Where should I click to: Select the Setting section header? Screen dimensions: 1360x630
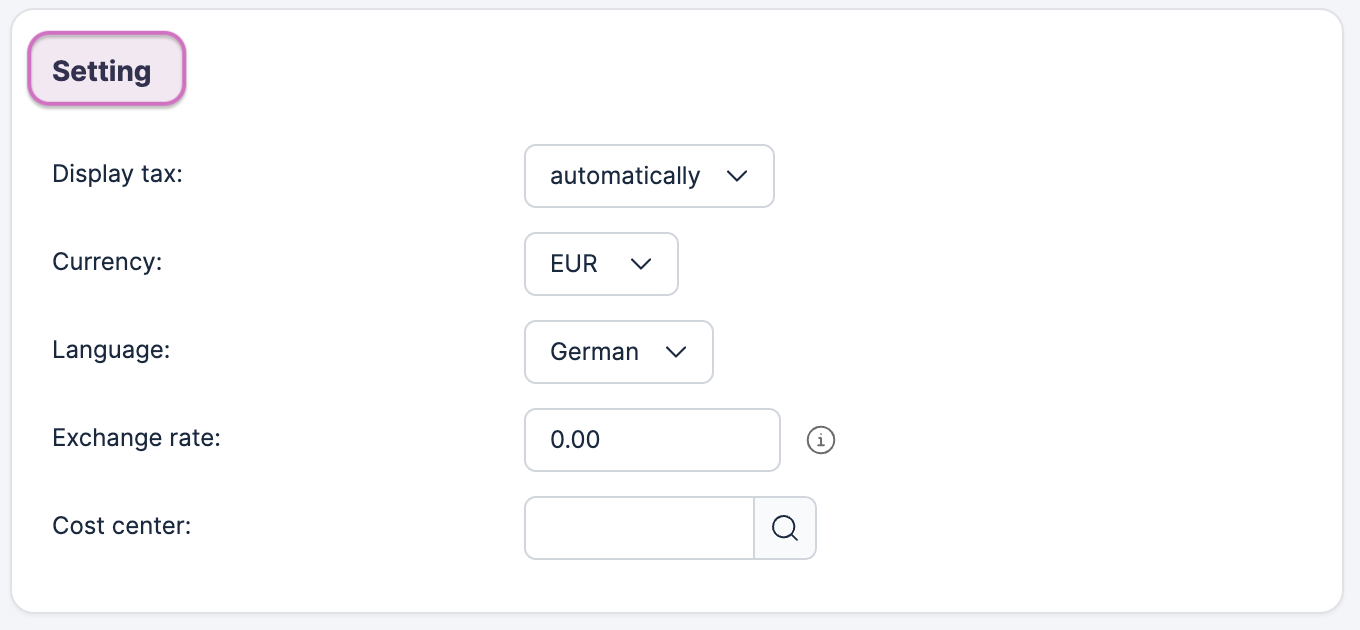pos(106,69)
